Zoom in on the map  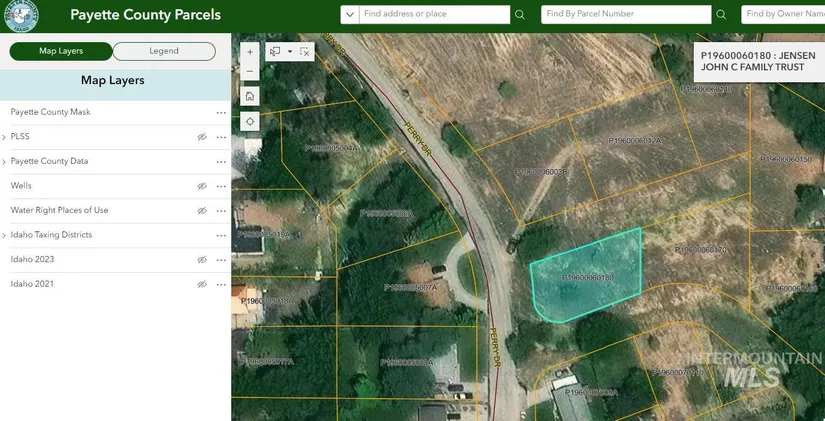click(x=249, y=51)
